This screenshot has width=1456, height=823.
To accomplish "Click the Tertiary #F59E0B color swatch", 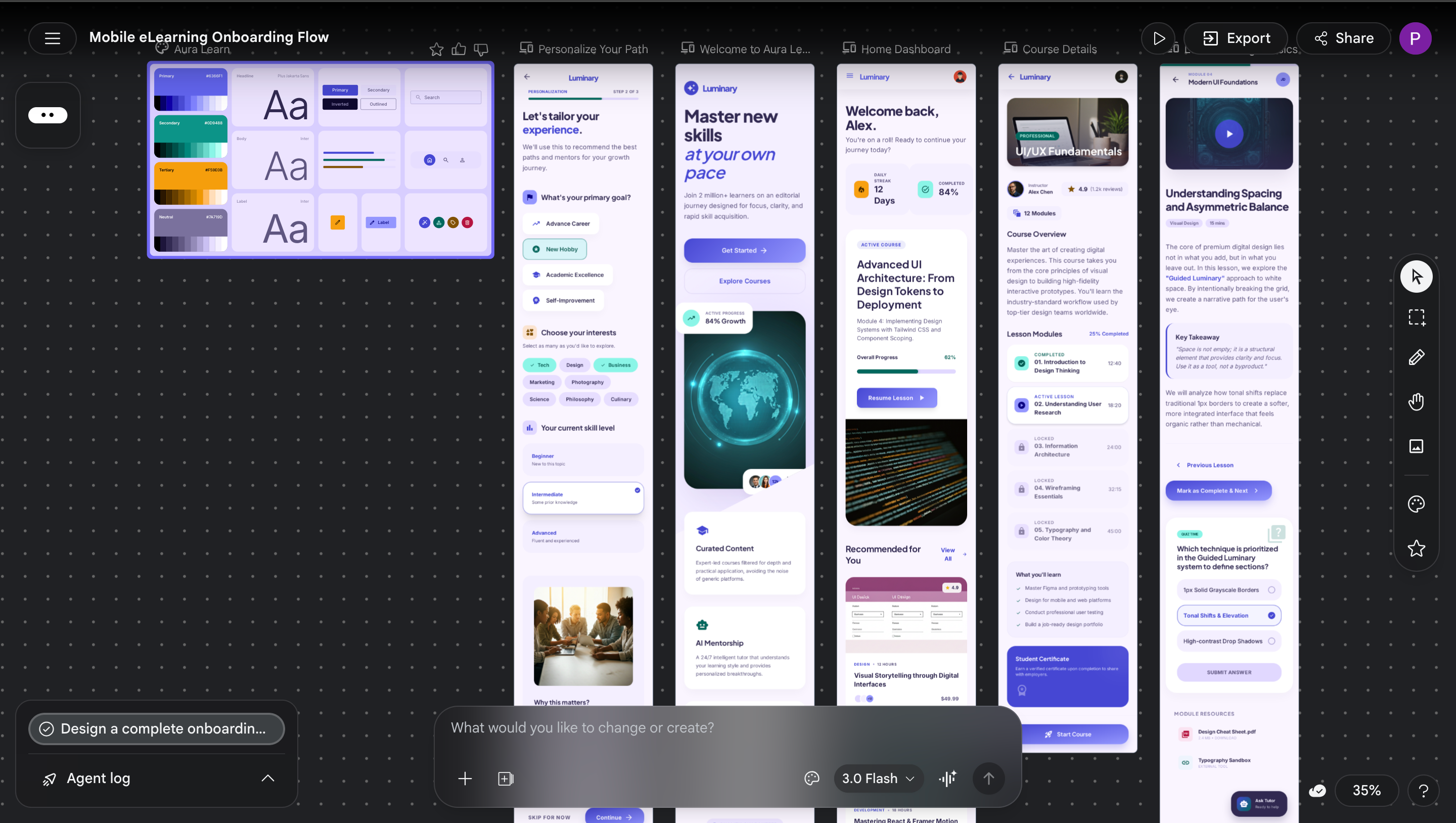I will point(191,184).
